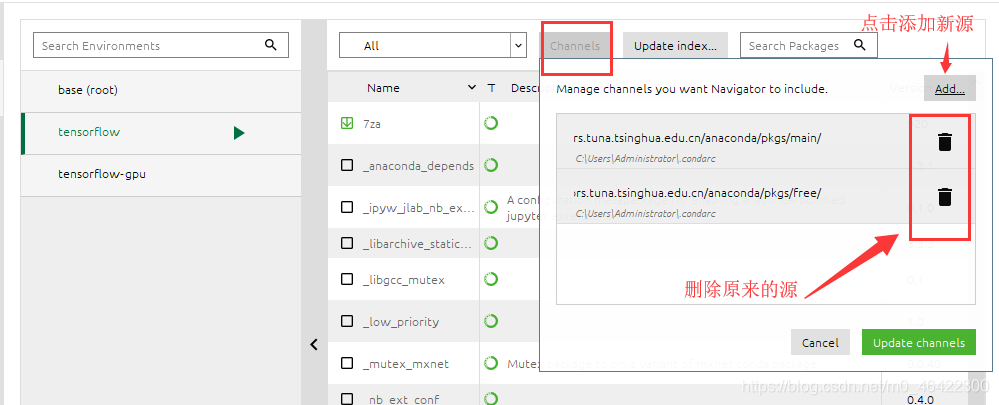Check the _ipyw_jlab_nb_ex package box
The height and width of the screenshot is (405, 999).
click(x=347, y=207)
